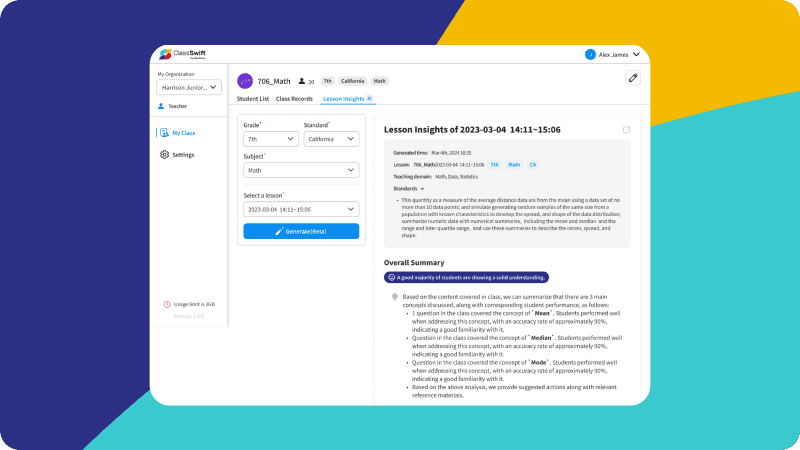This screenshot has width=800, height=450.
Task: Open the Grade 7th dropdown
Action: (x=271, y=139)
